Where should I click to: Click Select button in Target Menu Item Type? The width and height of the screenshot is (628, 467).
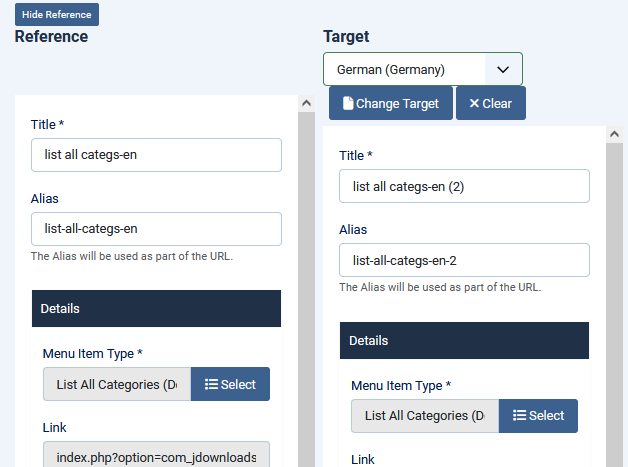[x=538, y=416]
